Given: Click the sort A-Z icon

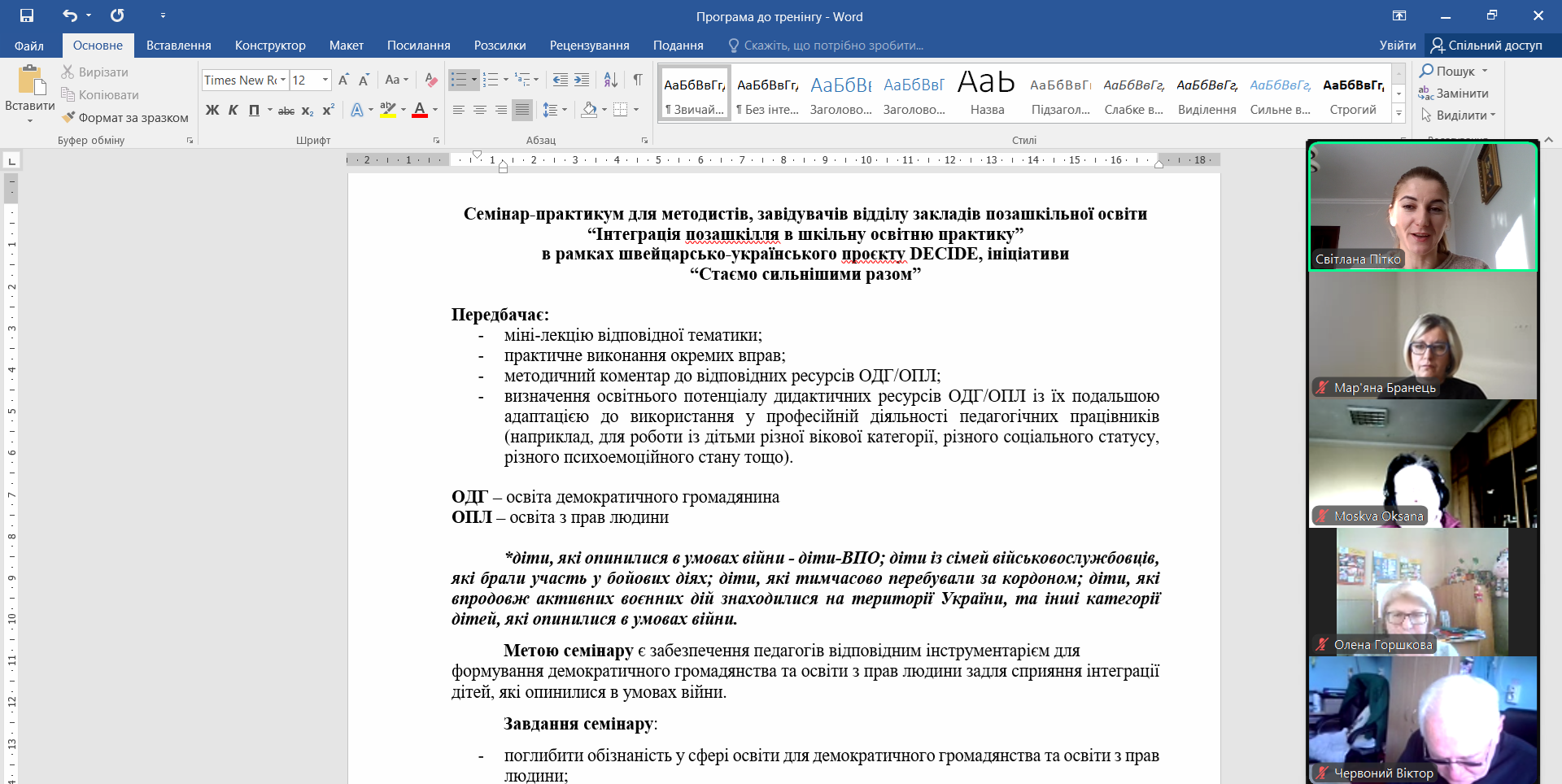Looking at the screenshot, I should pos(610,80).
